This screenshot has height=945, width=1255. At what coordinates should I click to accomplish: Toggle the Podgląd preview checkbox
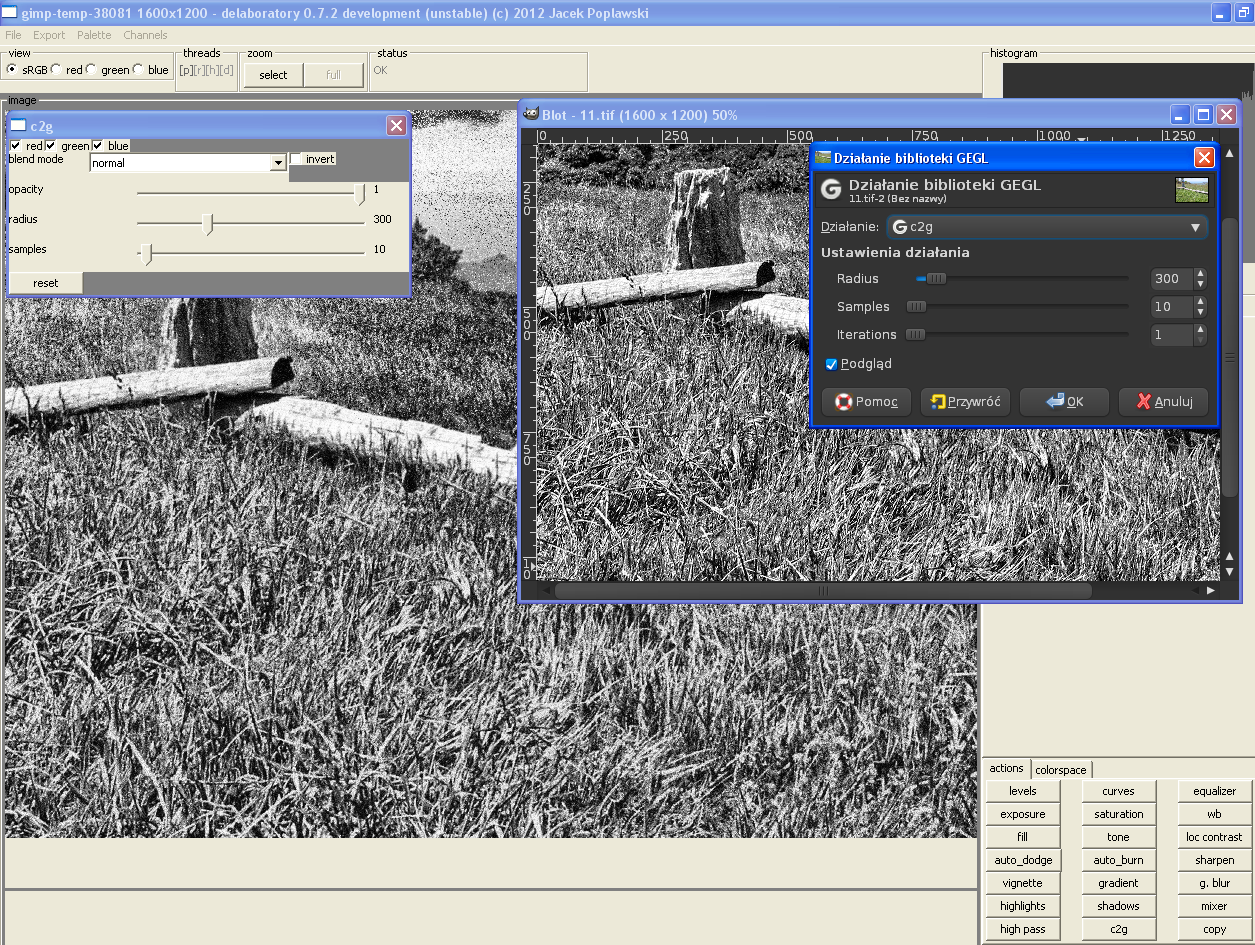(831, 364)
